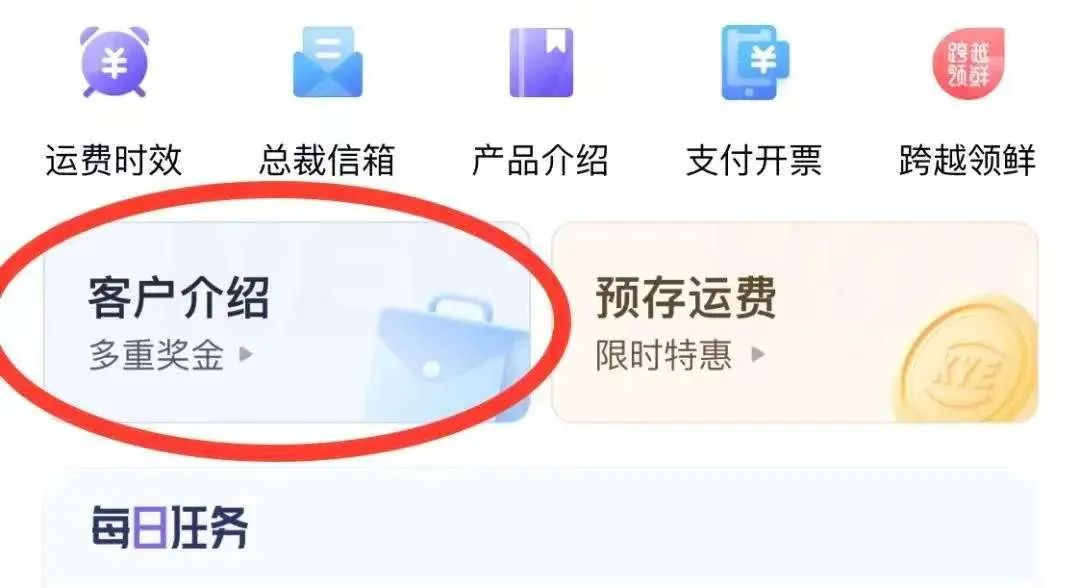Tap the 跨越领鲜 text label
1080x588 pixels.
tap(967, 160)
